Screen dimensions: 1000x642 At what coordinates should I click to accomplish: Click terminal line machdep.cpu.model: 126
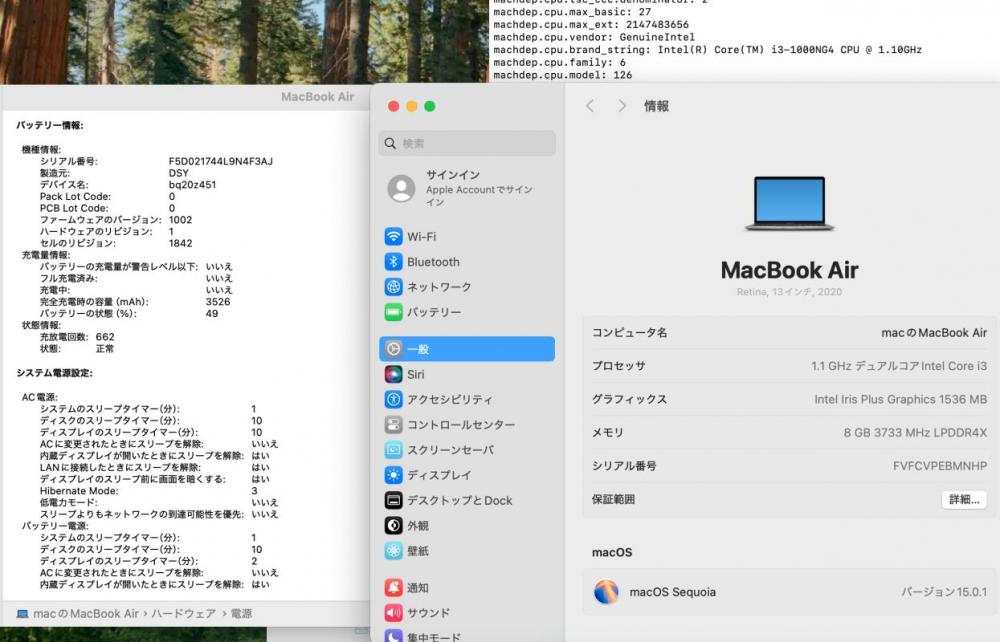coord(562,75)
